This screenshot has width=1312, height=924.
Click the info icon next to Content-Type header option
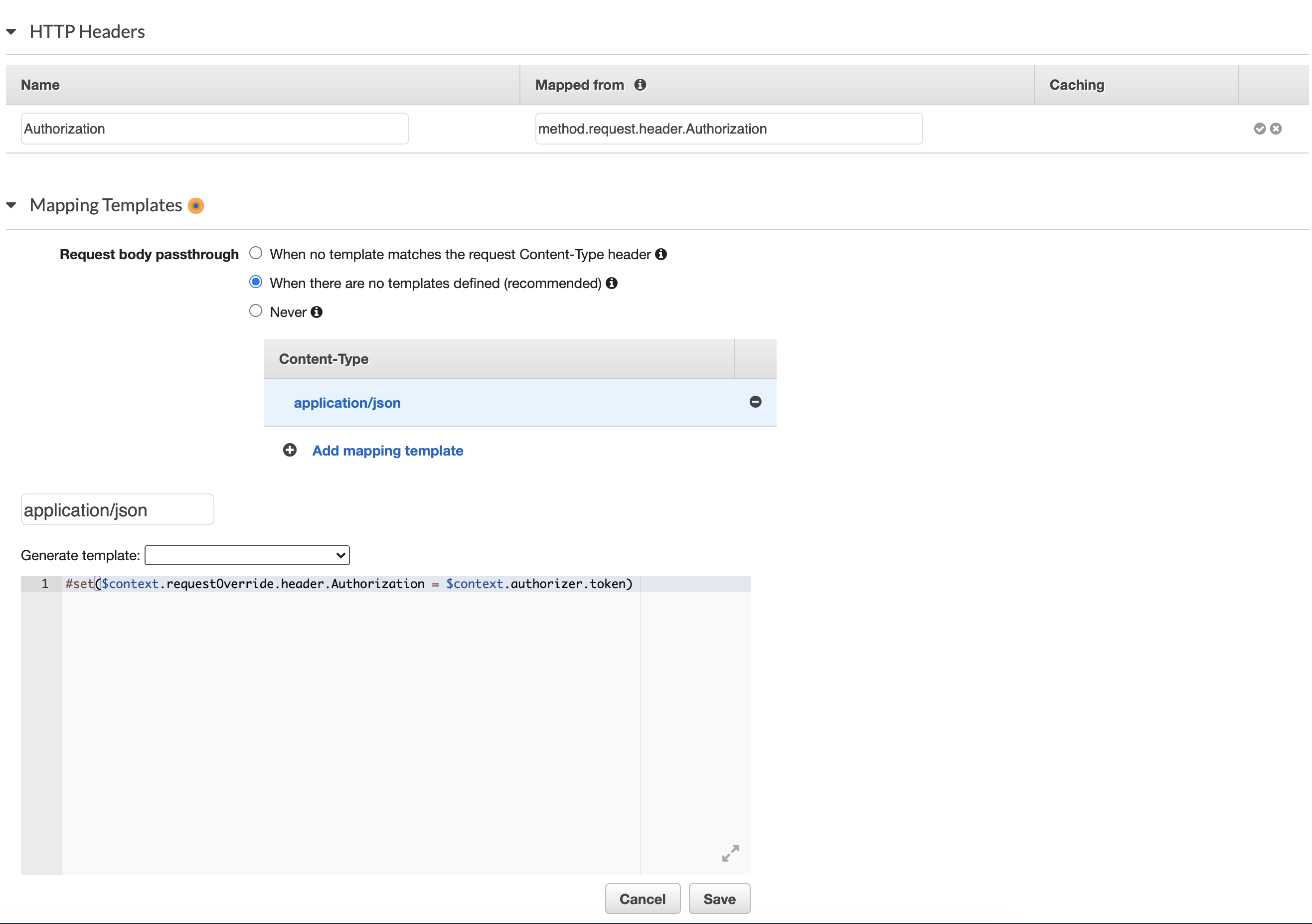(x=661, y=254)
